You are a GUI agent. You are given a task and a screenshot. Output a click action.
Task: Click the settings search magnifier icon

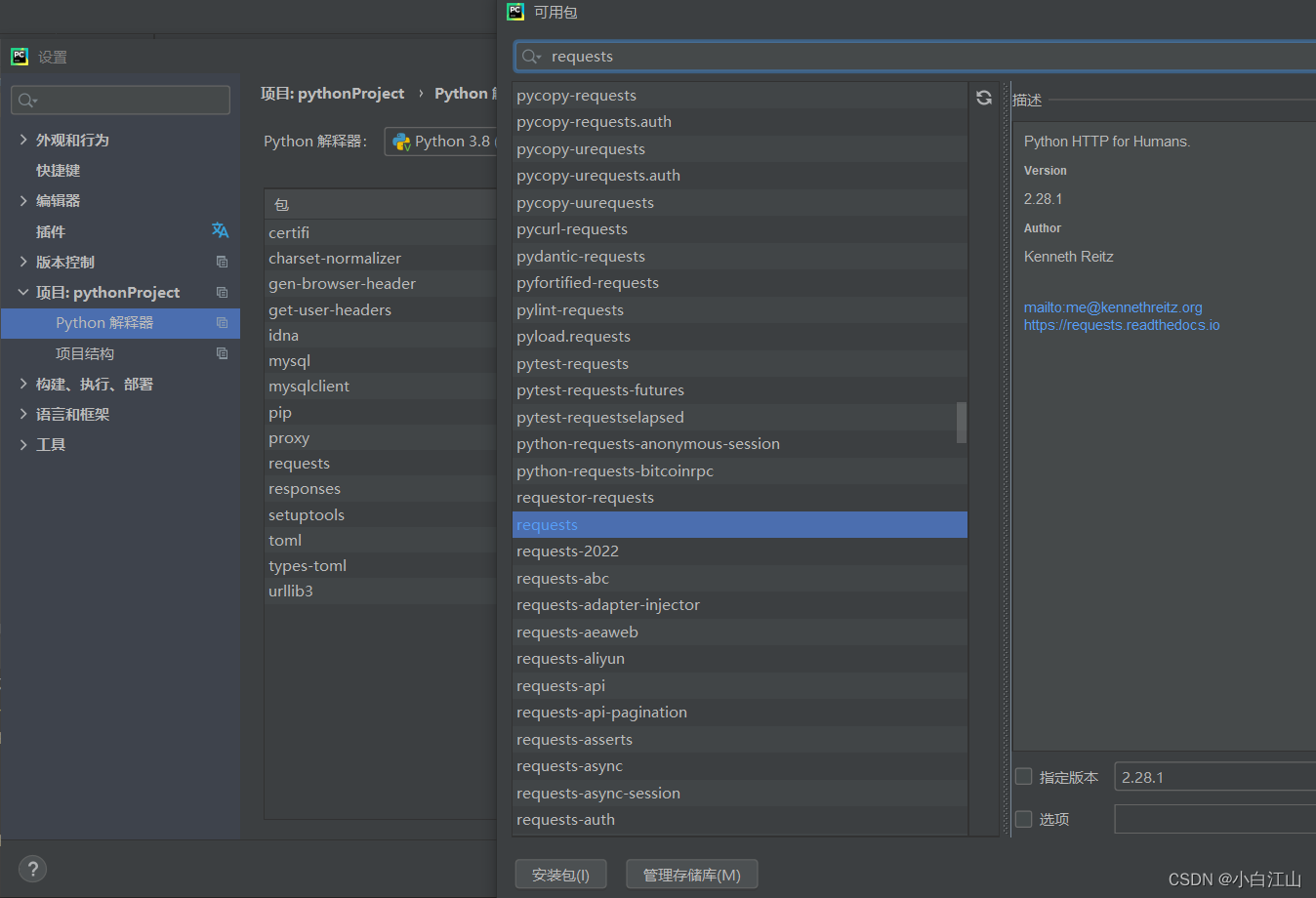[x=27, y=101]
